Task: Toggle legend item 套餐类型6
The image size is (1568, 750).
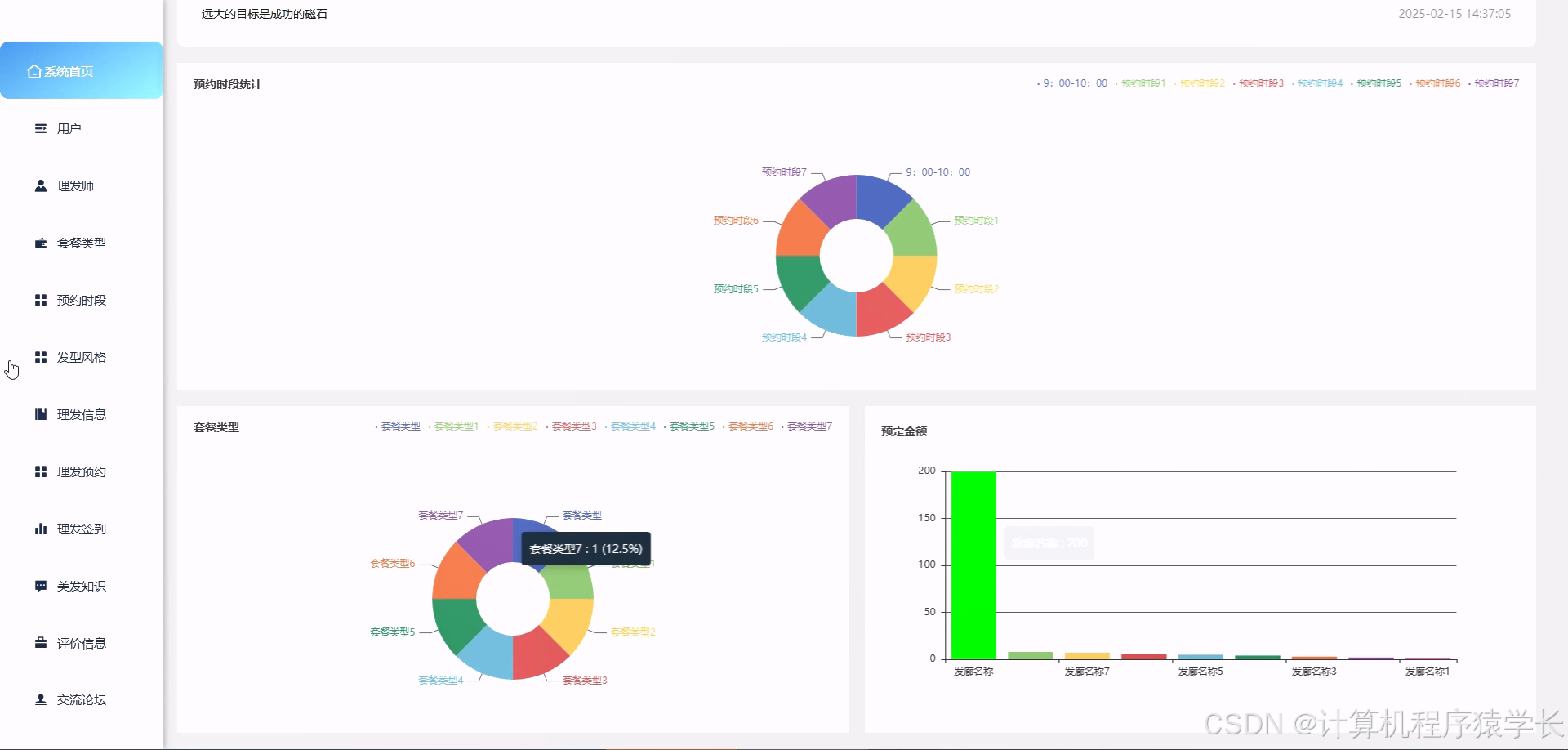Action: (748, 426)
